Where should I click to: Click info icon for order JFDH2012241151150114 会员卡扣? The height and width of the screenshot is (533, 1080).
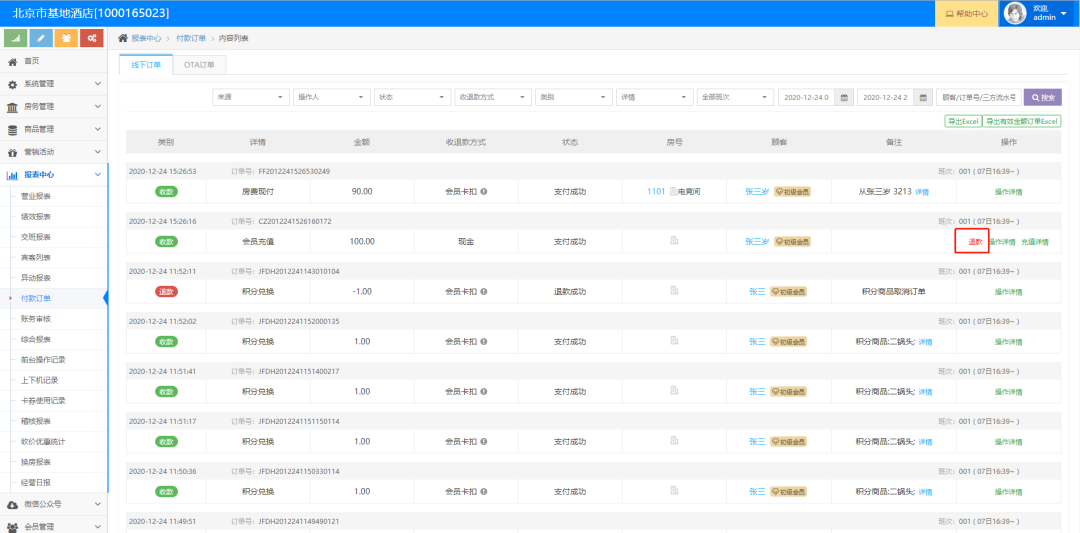click(484, 441)
